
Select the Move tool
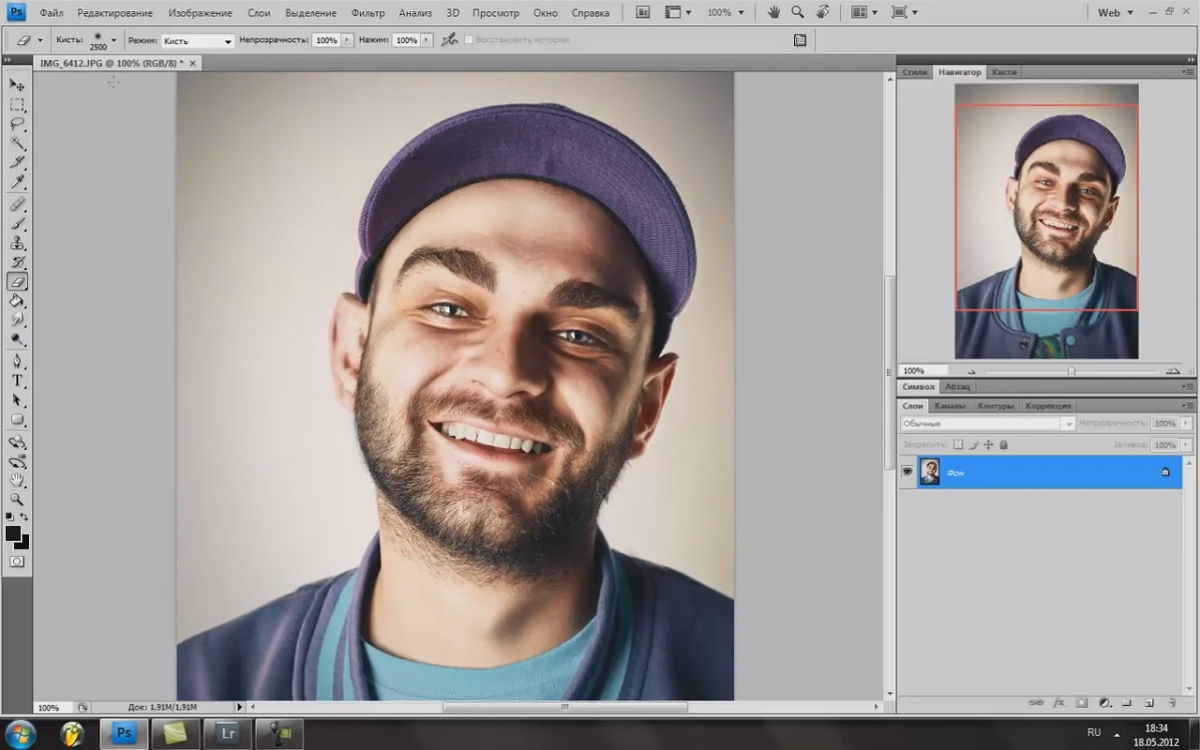click(17, 85)
